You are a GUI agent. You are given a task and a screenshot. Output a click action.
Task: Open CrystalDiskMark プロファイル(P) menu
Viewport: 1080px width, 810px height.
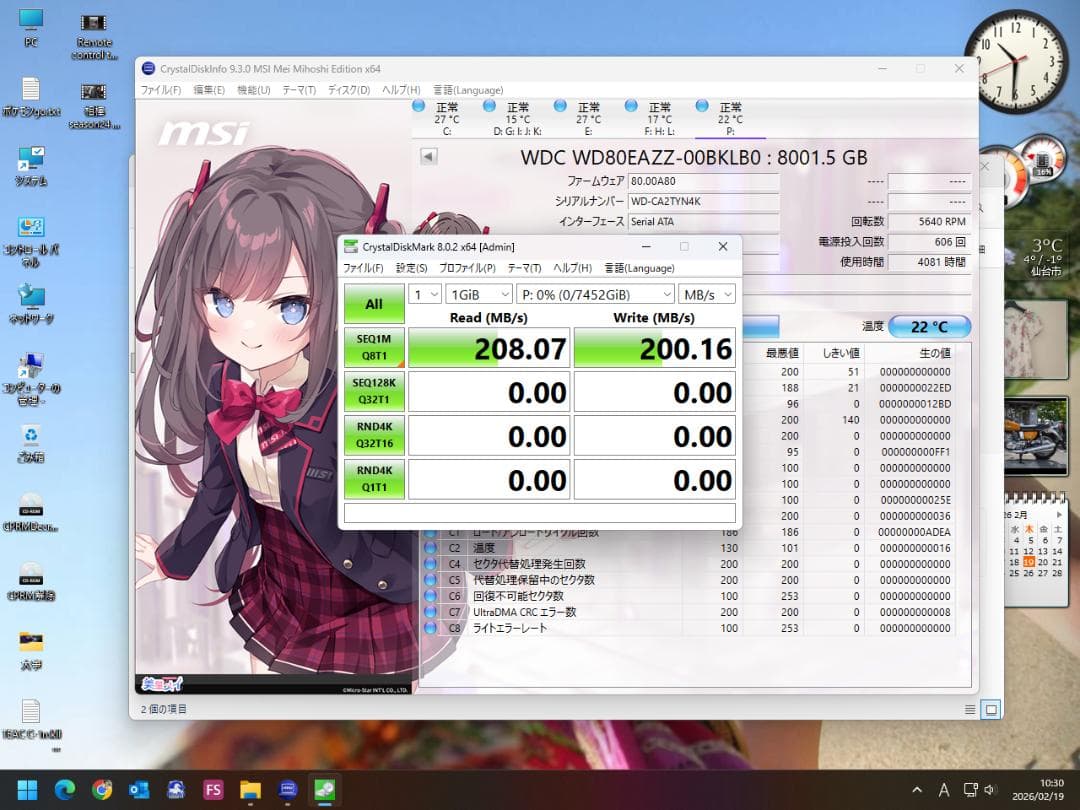tap(467, 268)
